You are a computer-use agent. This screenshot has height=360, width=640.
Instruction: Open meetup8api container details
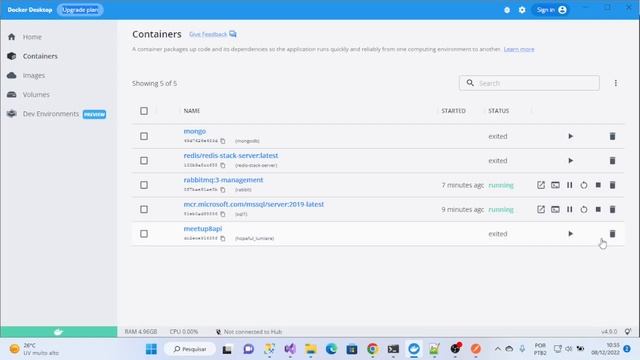pyautogui.click(x=203, y=229)
